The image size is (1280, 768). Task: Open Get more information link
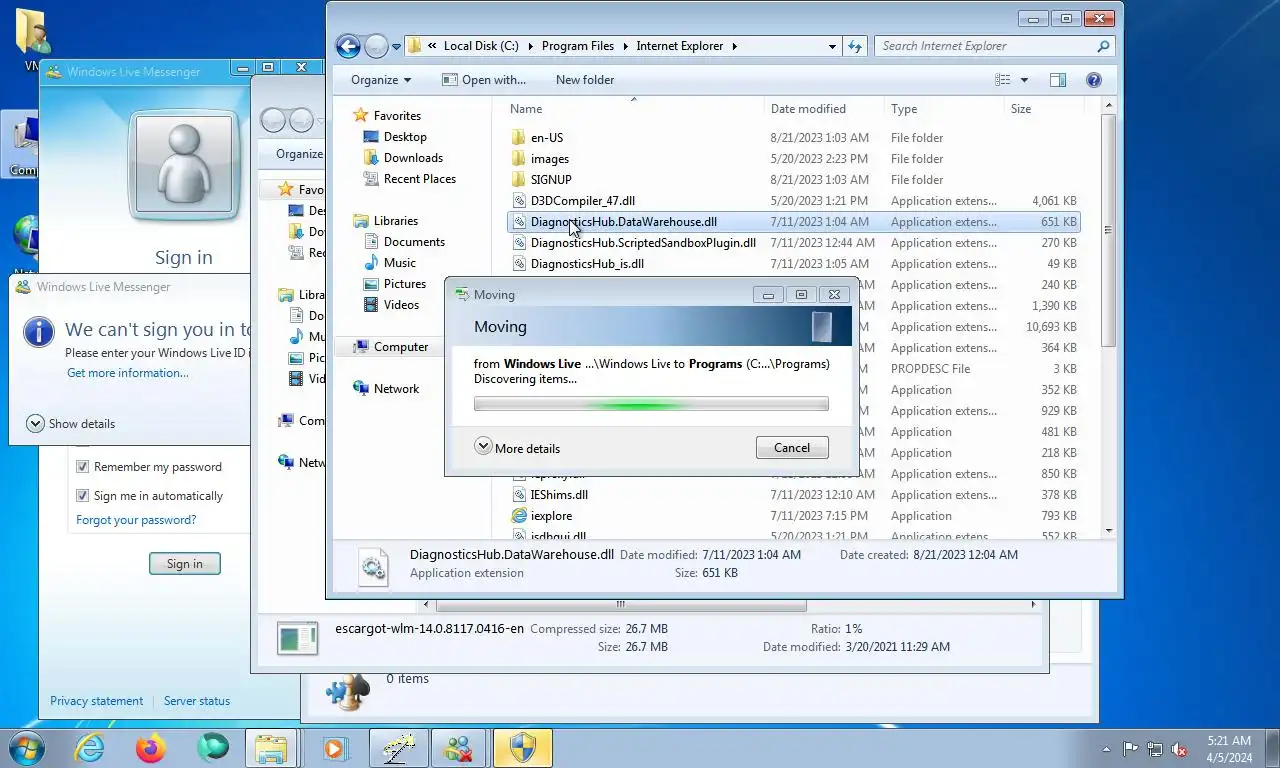click(127, 373)
